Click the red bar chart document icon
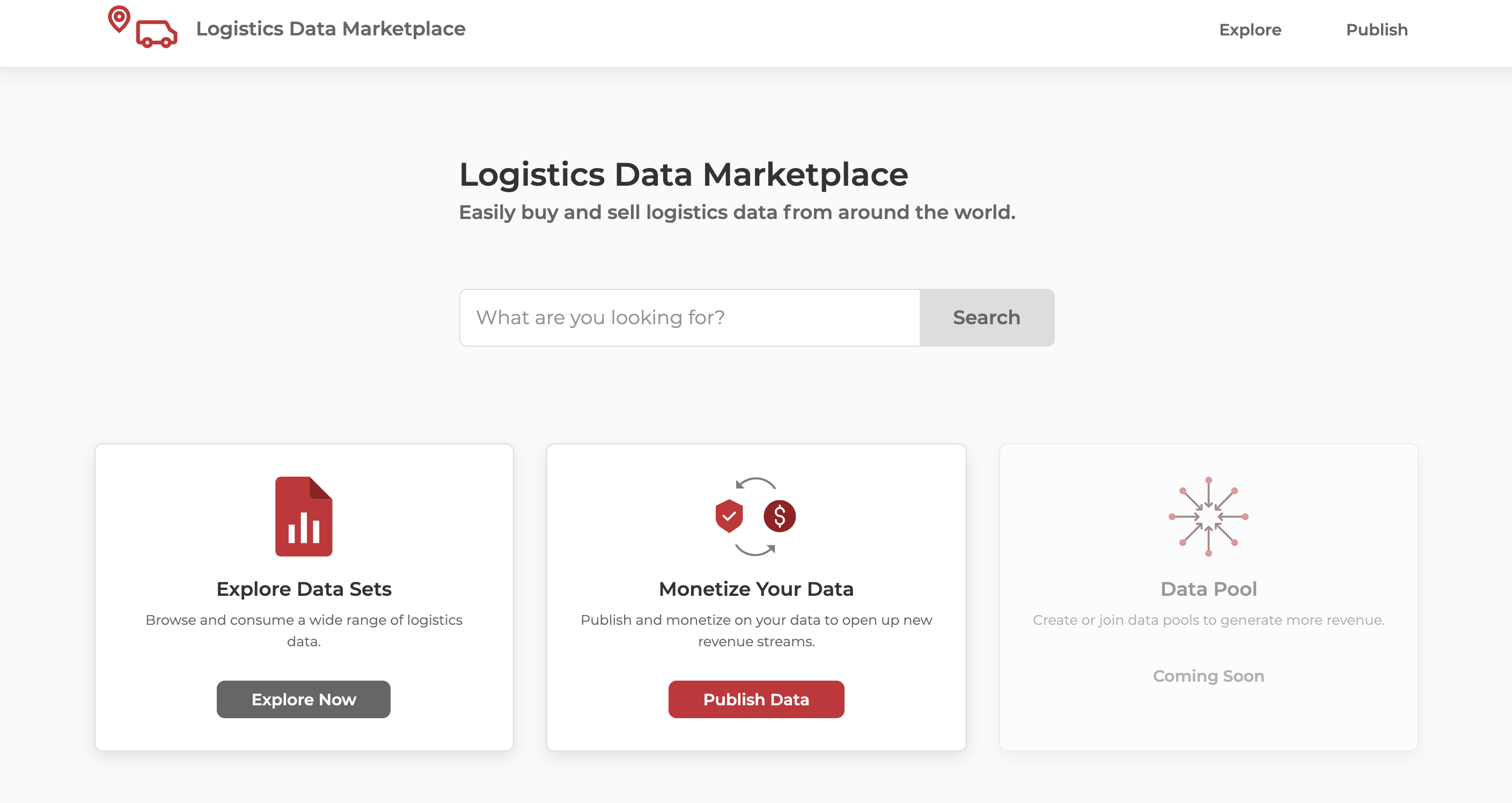 click(x=304, y=516)
